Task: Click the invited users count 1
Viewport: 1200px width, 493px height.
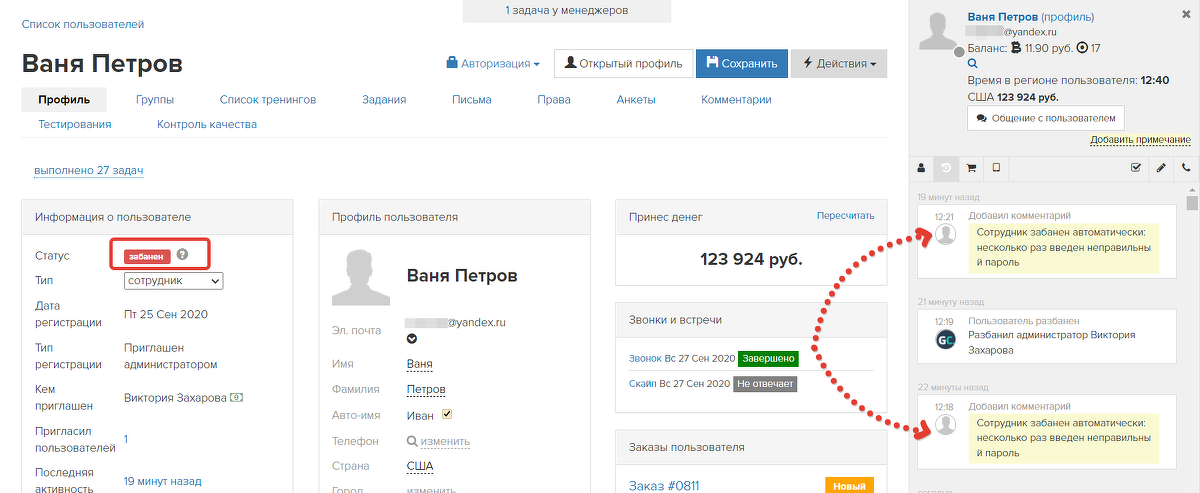Action: point(126,438)
